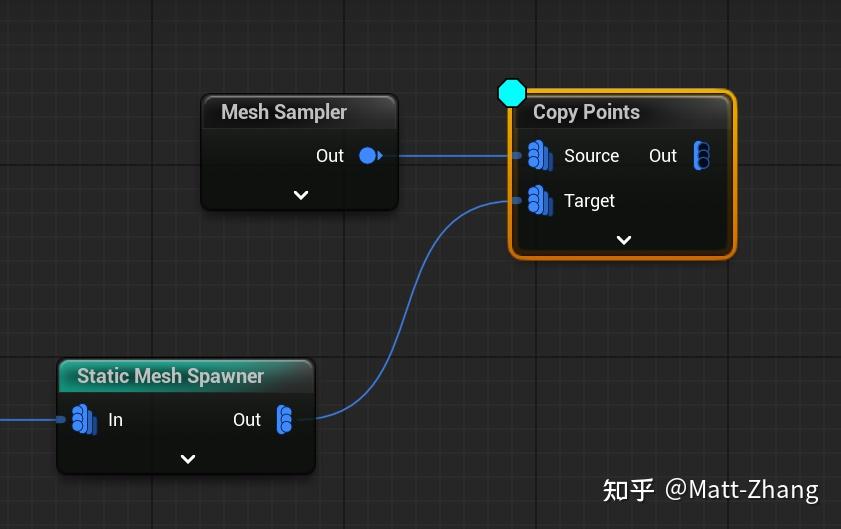Select the Mesh Sampler node title
Screen dimensions: 841x529
tap(284, 112)
